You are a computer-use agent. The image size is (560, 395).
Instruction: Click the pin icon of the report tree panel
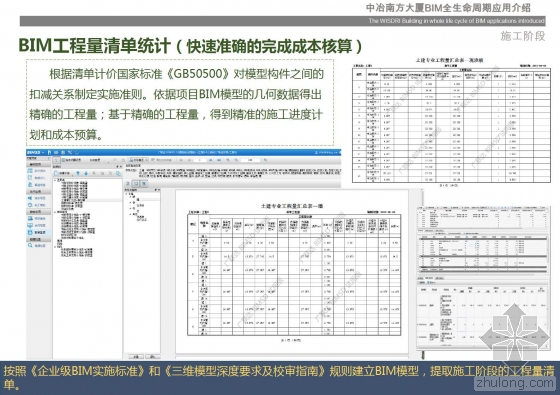click(117, 166)
